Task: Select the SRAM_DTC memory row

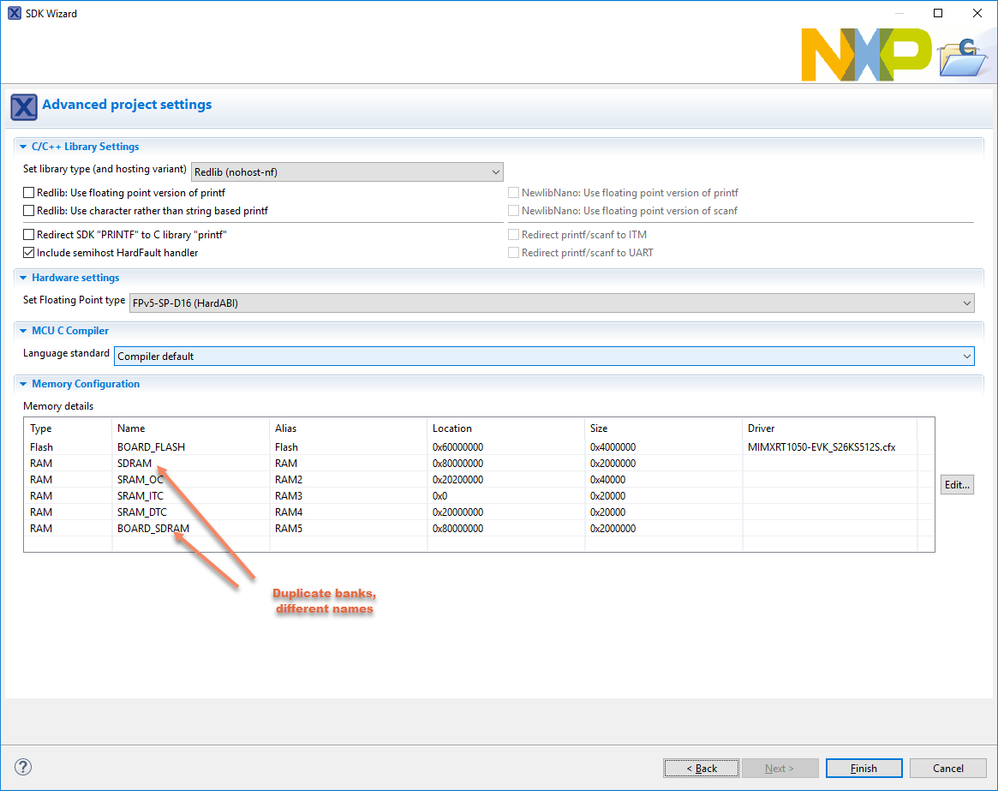Action: 479,512
